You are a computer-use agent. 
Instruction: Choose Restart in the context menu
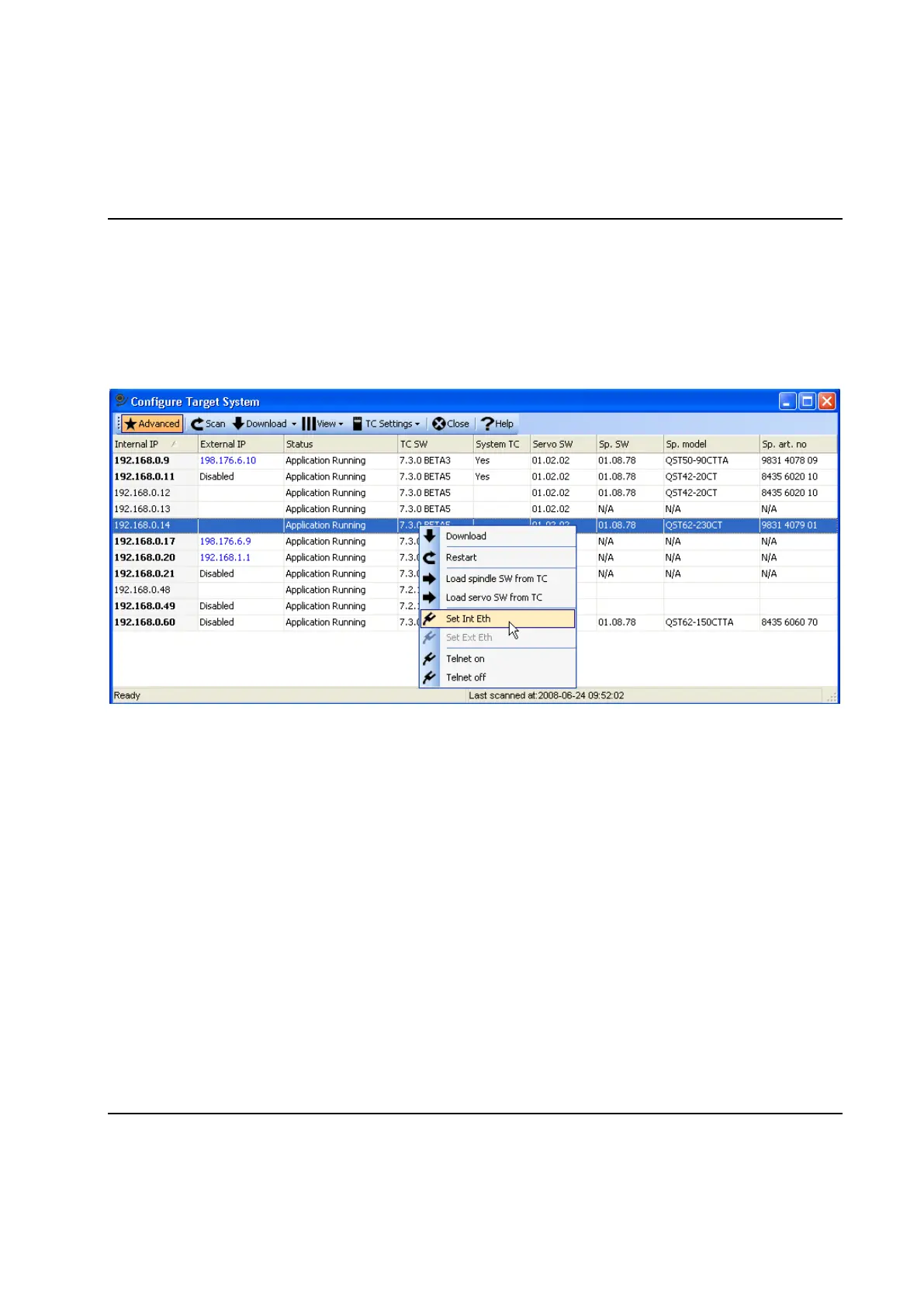pyautogui.click(x=498, y=557)
